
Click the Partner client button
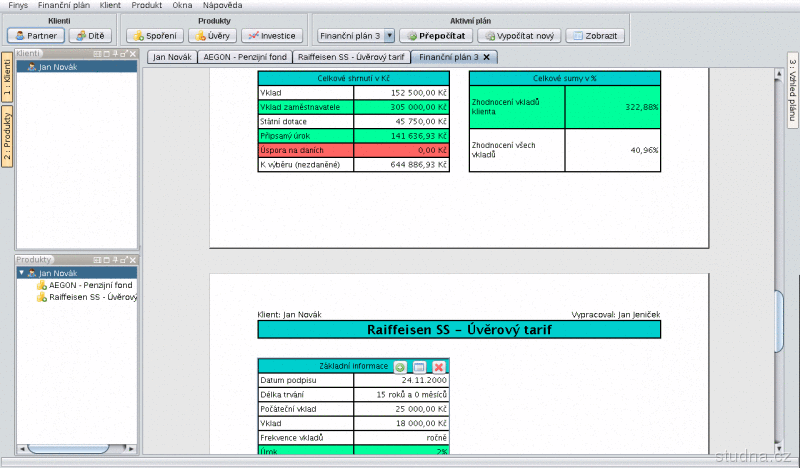[x=35, y=35]
